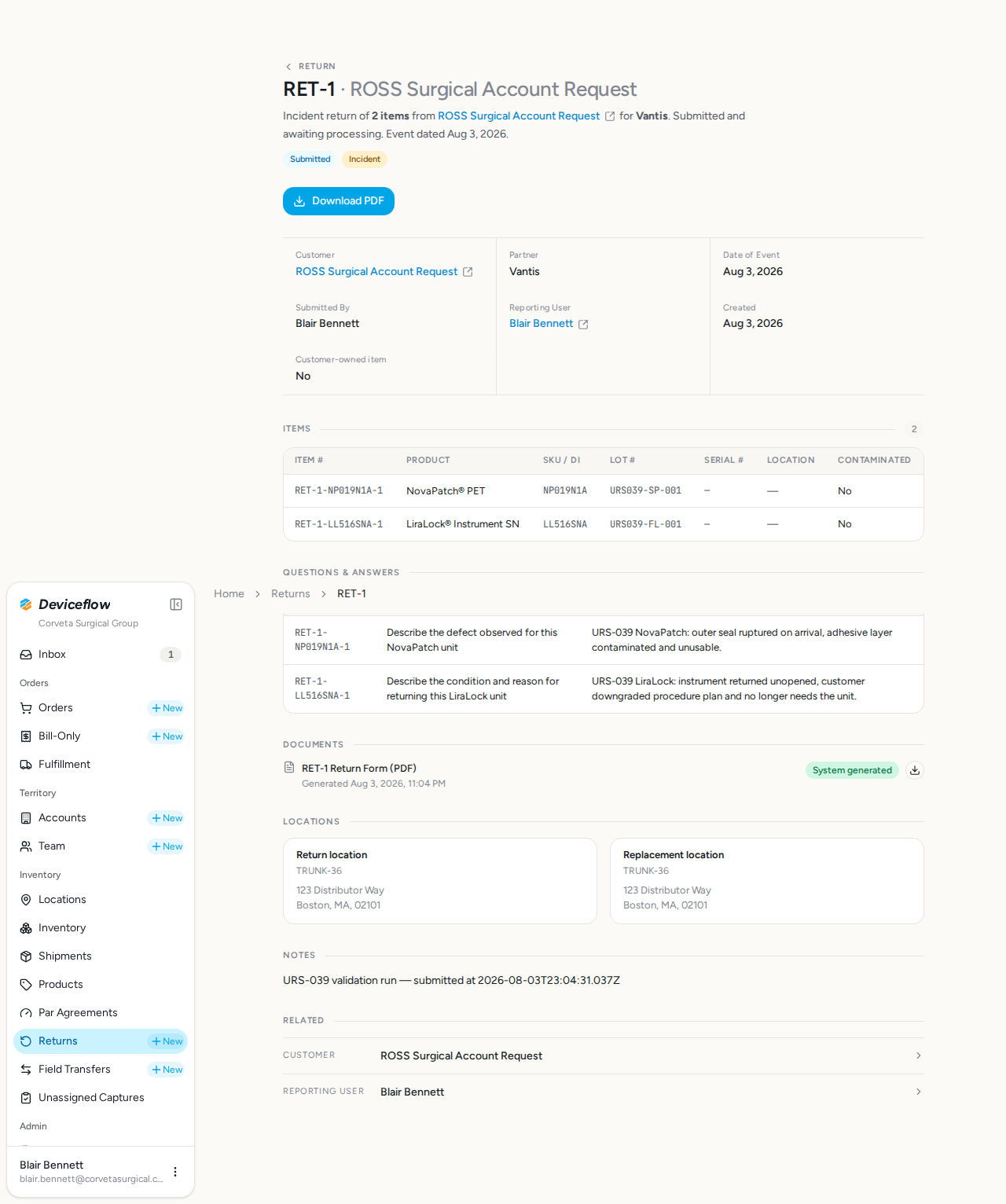Open the Orders page

coord(56,708)
